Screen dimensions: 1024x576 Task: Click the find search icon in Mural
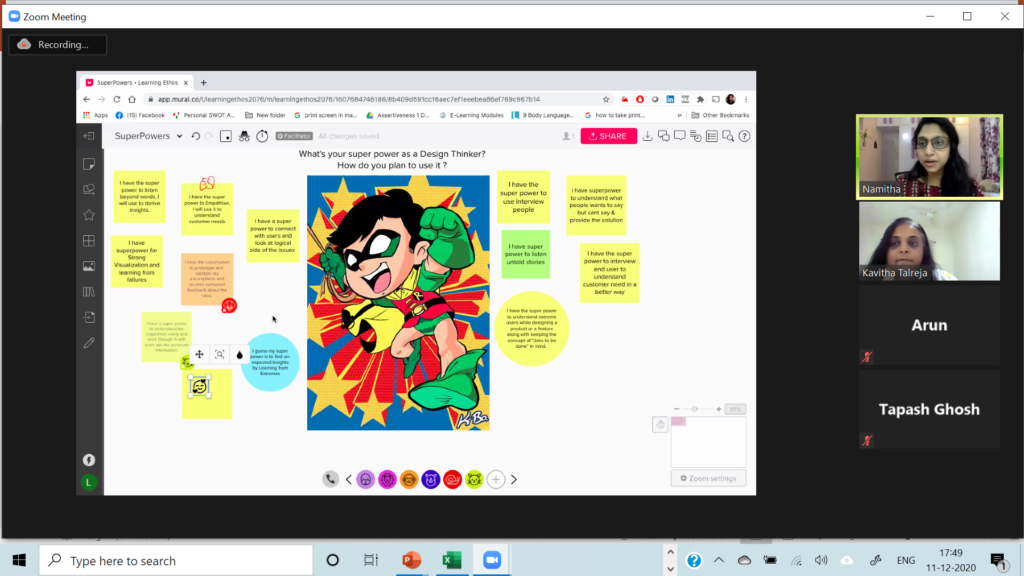(728, 136)
